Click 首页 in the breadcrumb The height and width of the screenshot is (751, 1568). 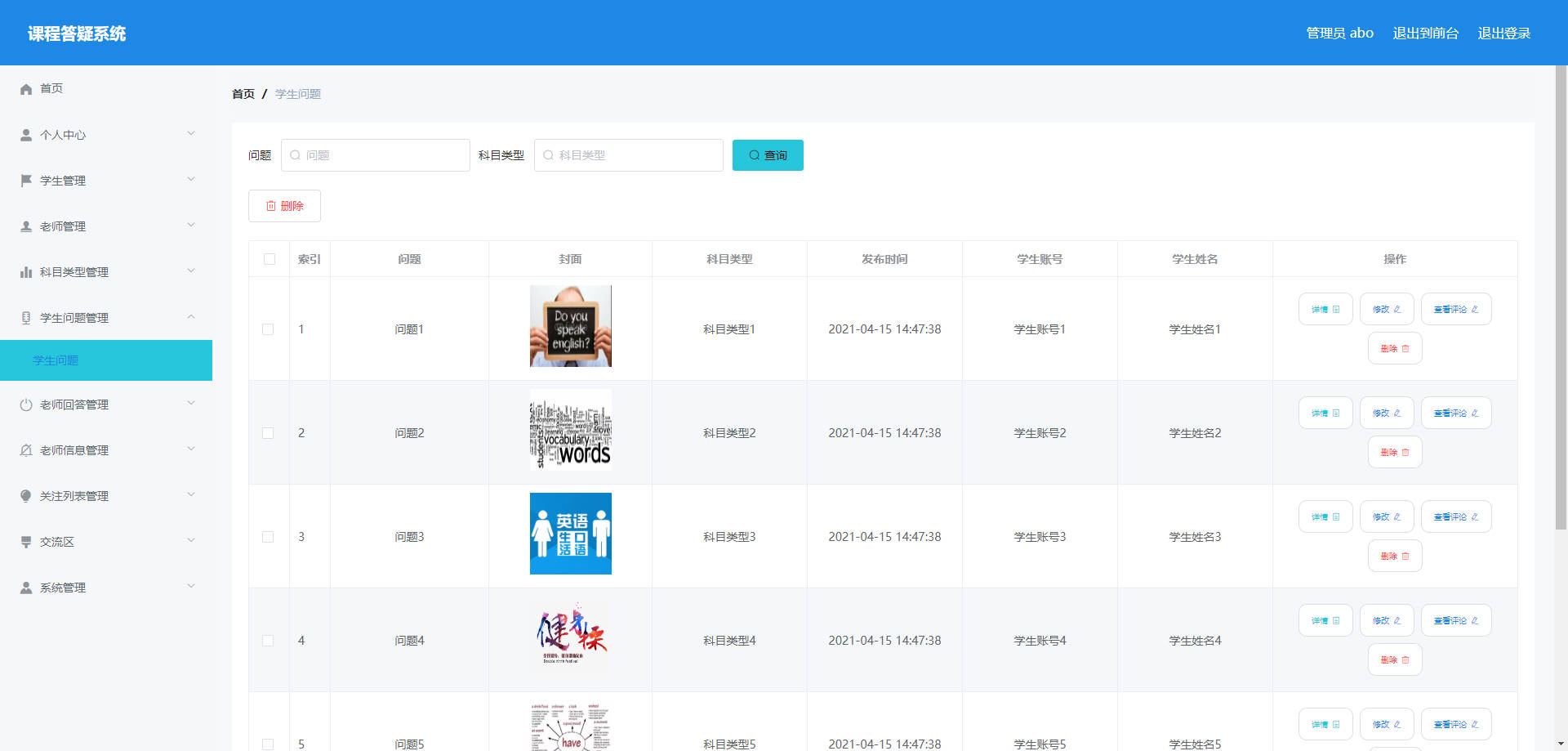pos(243,94)
